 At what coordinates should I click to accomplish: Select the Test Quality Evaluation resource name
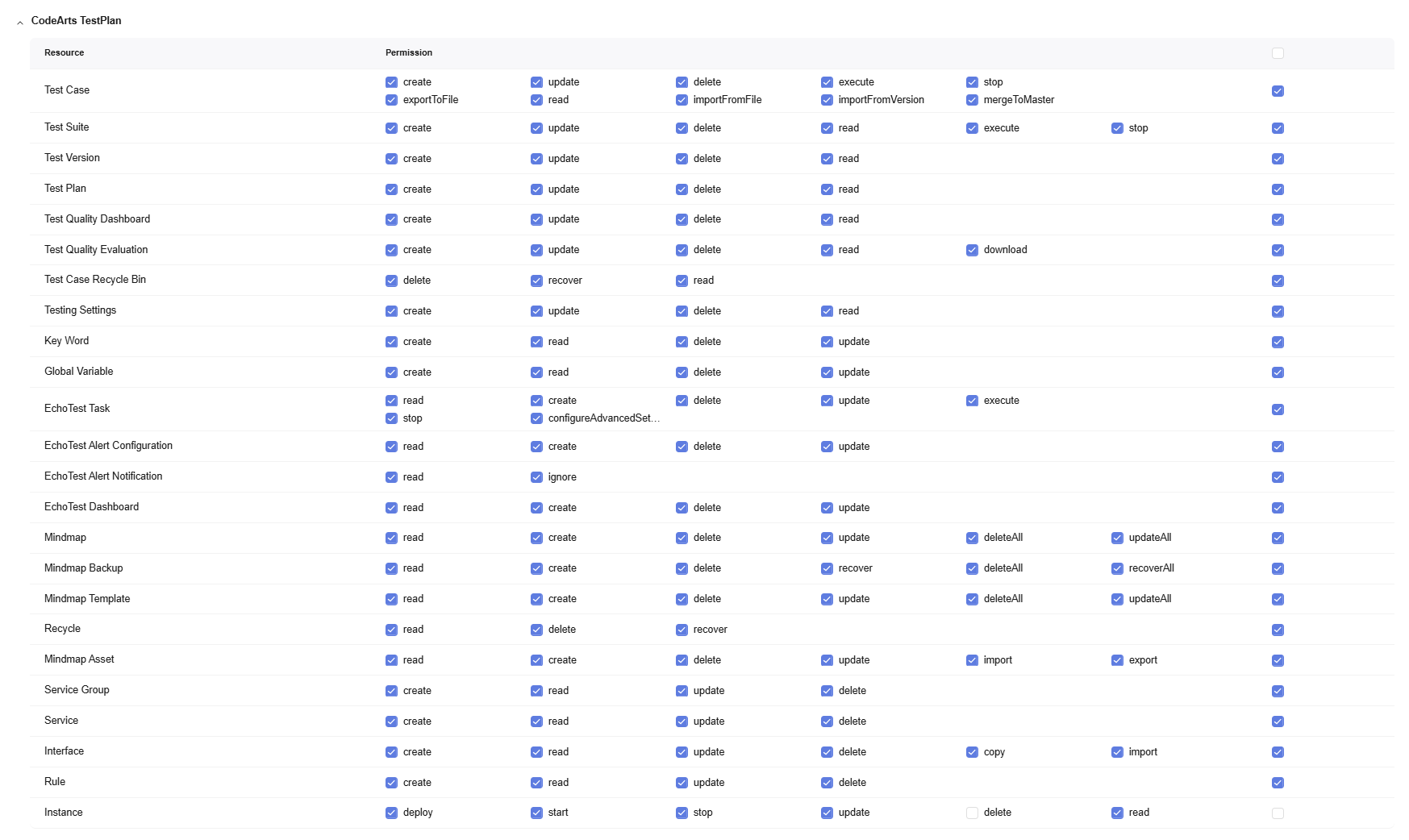click(96, 250)
